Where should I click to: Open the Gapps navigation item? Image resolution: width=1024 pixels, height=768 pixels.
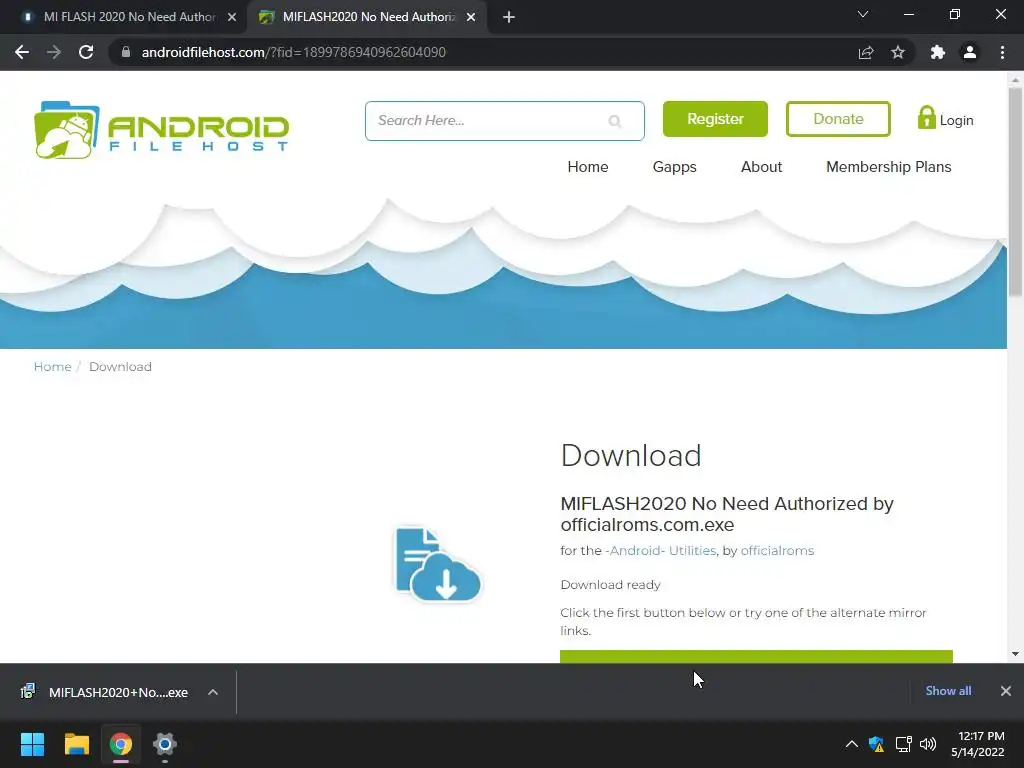pos(675,167)
